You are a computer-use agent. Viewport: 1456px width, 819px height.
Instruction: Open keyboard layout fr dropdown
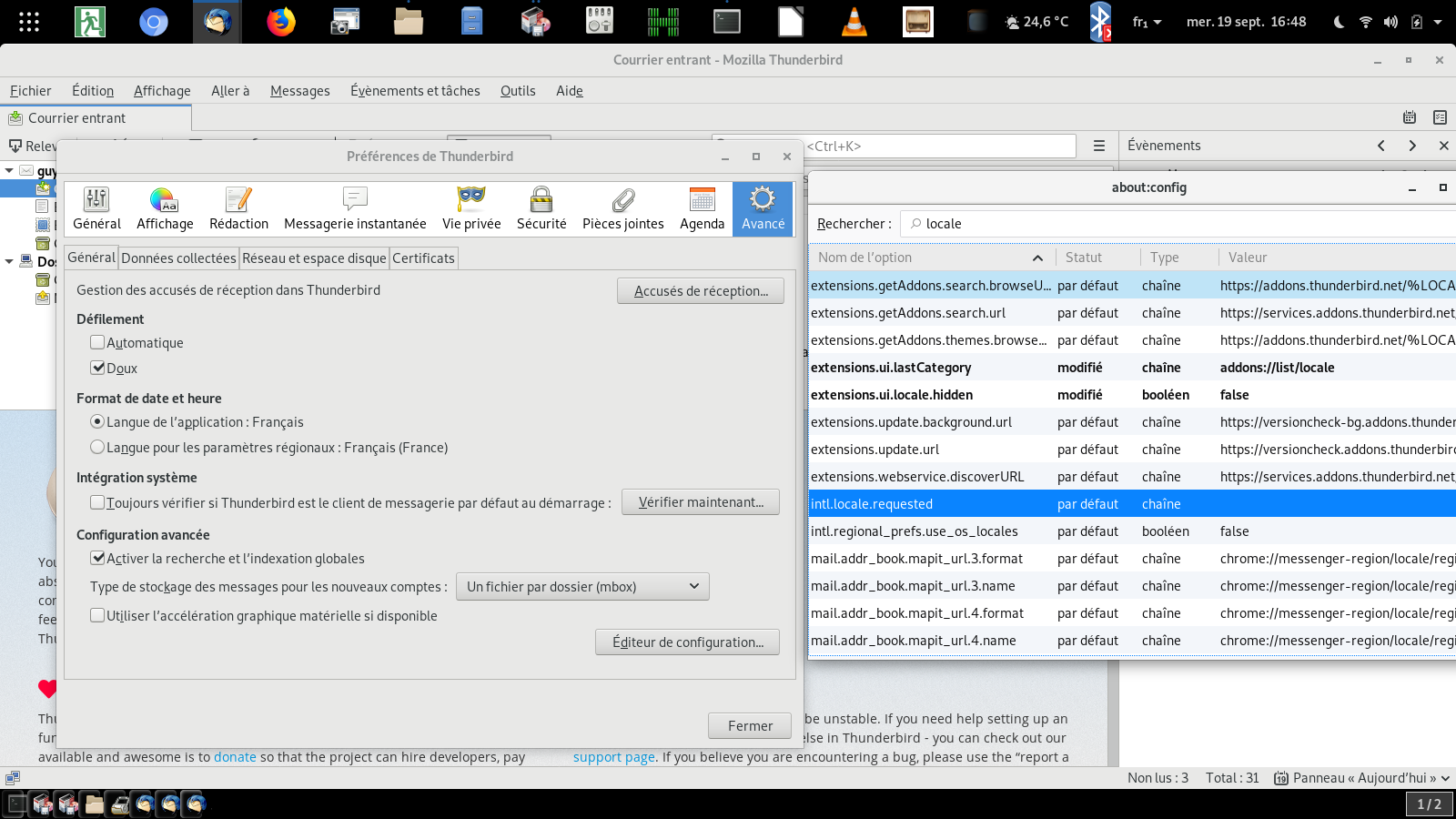tap(1147, 22)
